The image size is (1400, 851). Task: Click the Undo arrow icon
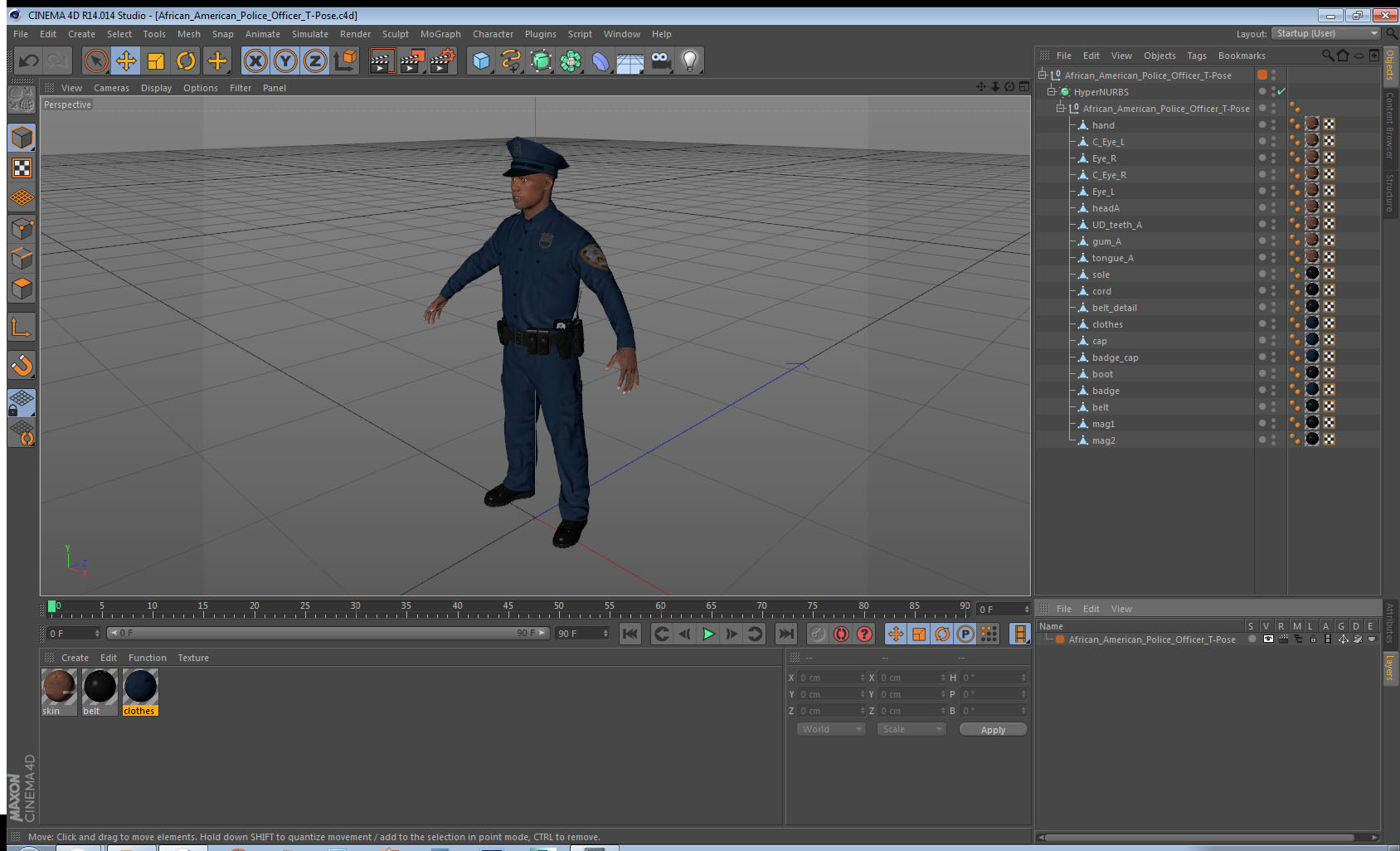point(29,61)
